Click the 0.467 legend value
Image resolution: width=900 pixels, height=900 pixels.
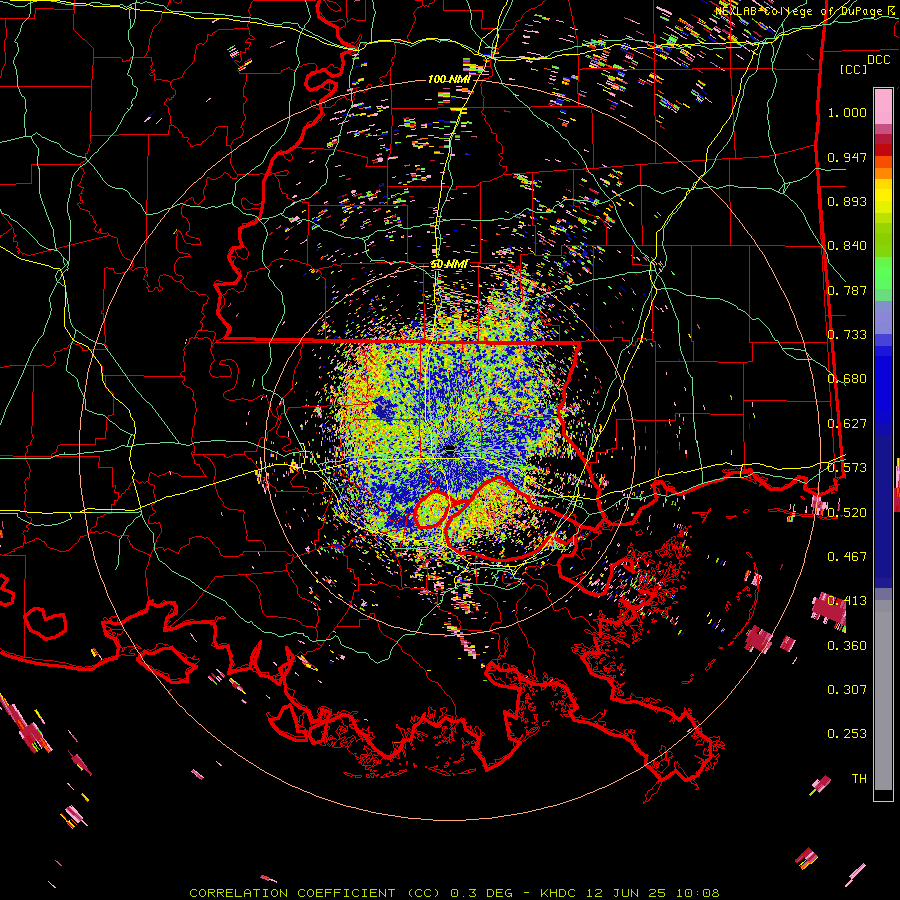point(847,557)
